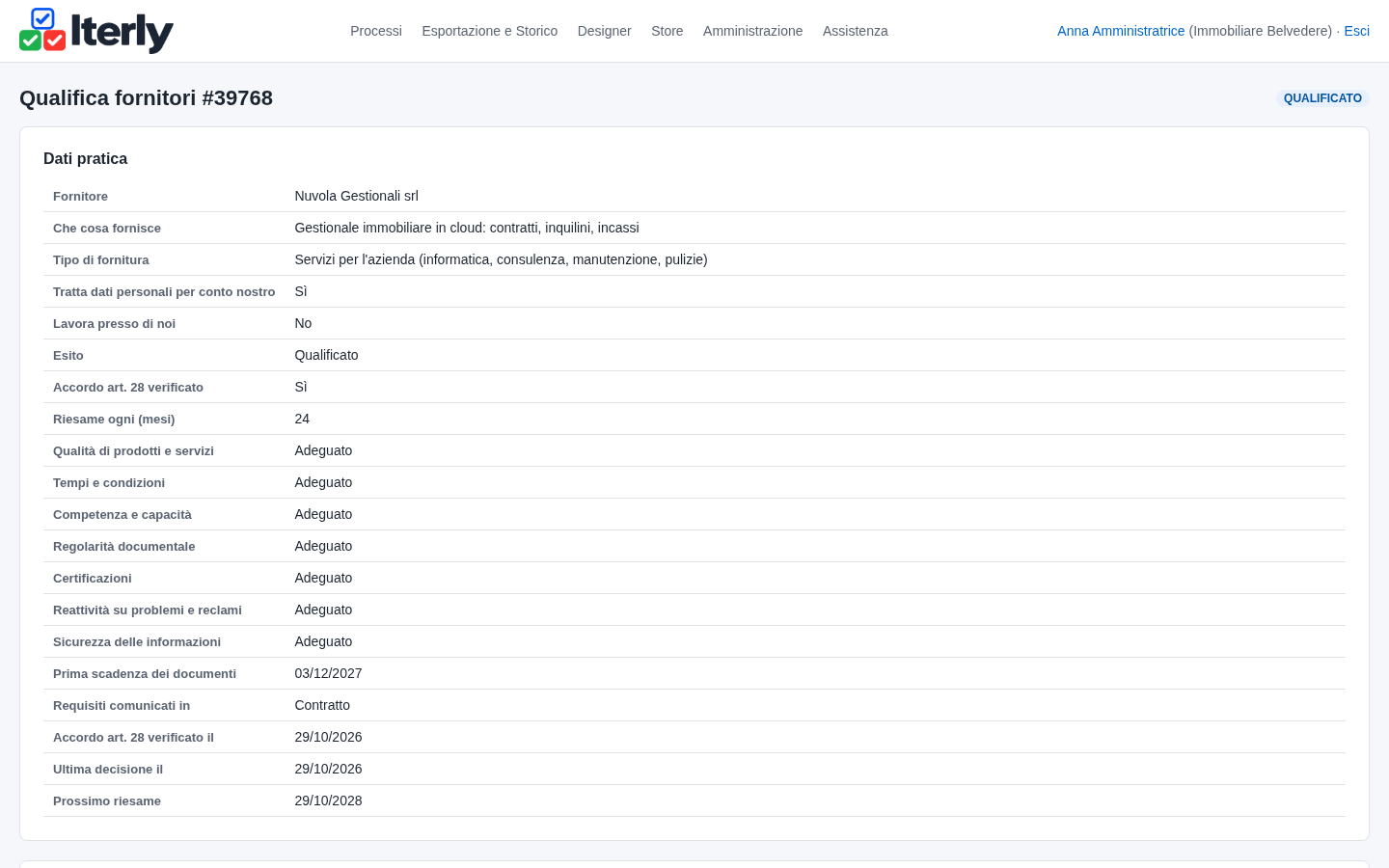Viewport: 1389px width, 868px height.
Task: Click the Tratta dati personali per conto nostro label
Action: click(164, 292)
